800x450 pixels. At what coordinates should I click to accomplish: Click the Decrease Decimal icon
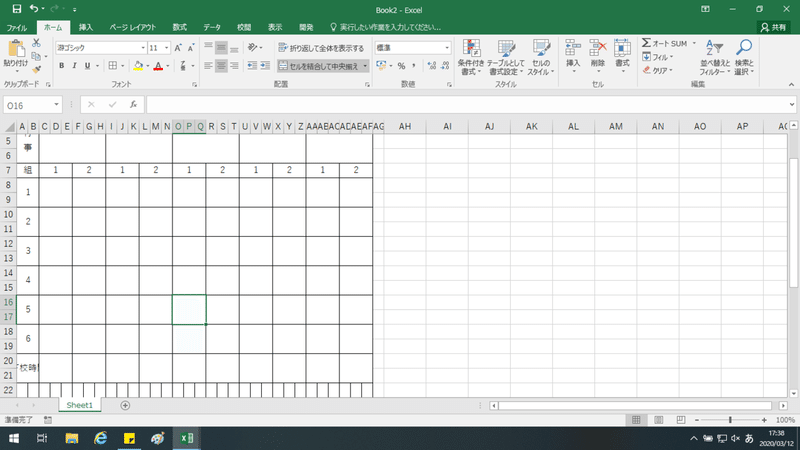click(x=445, y=66)
